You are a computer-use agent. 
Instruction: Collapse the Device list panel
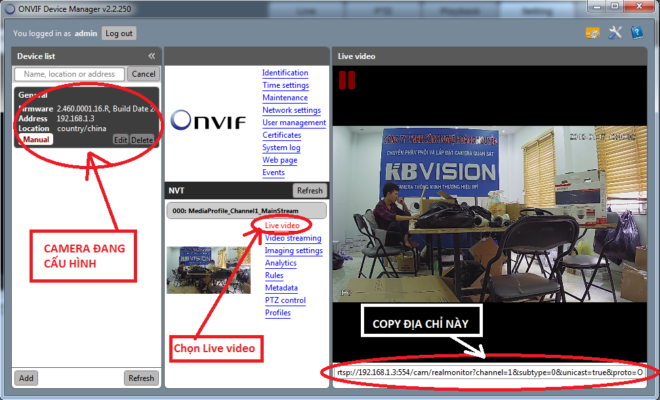pos(152,56)
